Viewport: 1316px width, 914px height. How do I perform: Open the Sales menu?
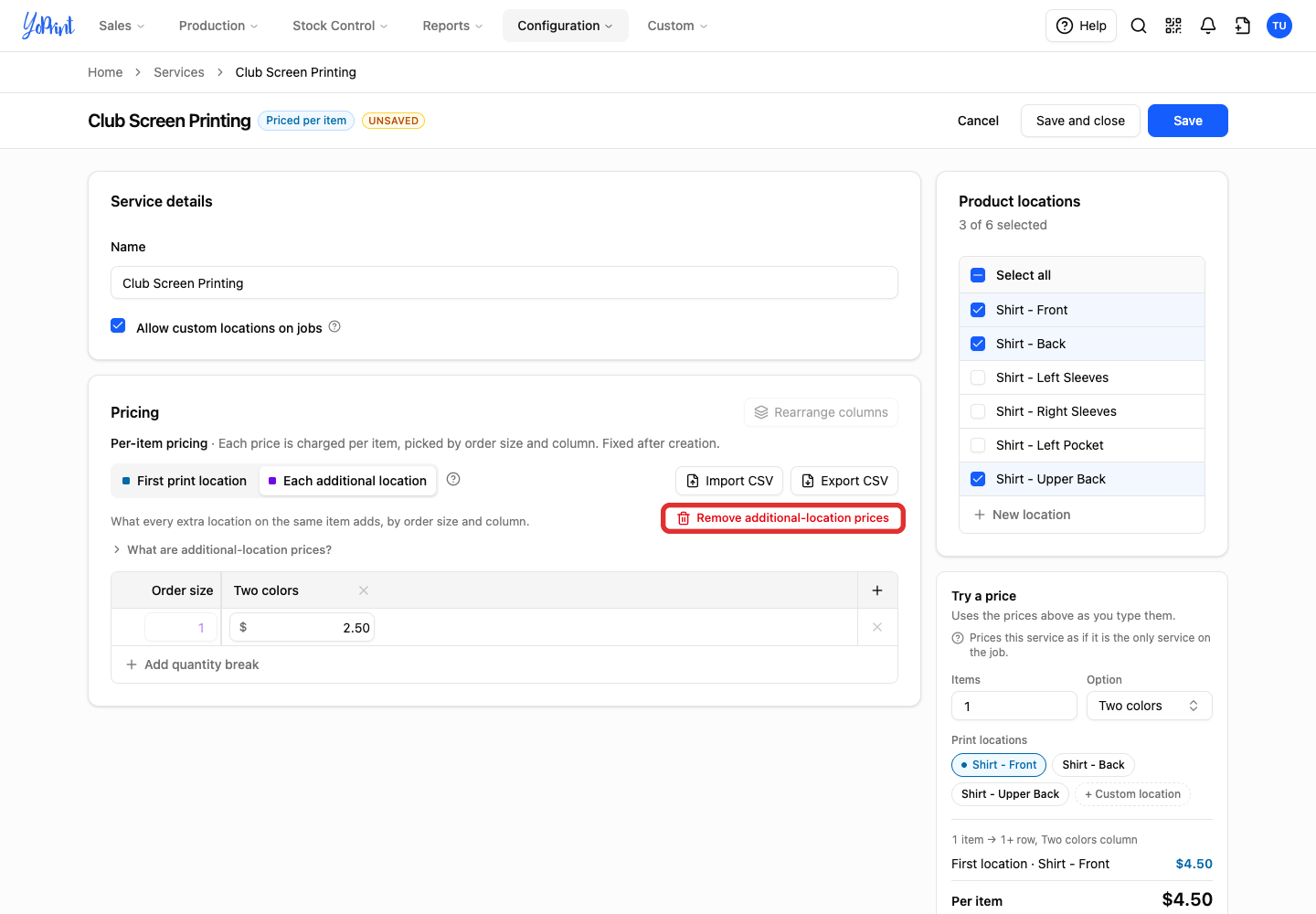pyautogui.click(x=122, y=26)
